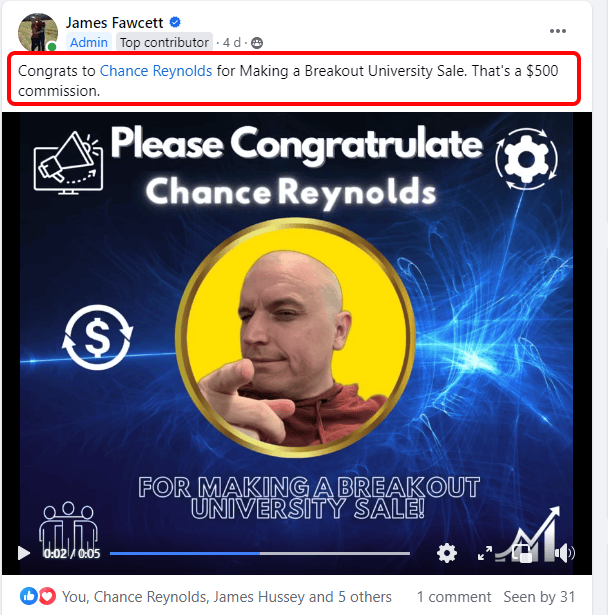Open the Chance Reynolds tagged profile link
608x615 pixels.
click(156, 71)
